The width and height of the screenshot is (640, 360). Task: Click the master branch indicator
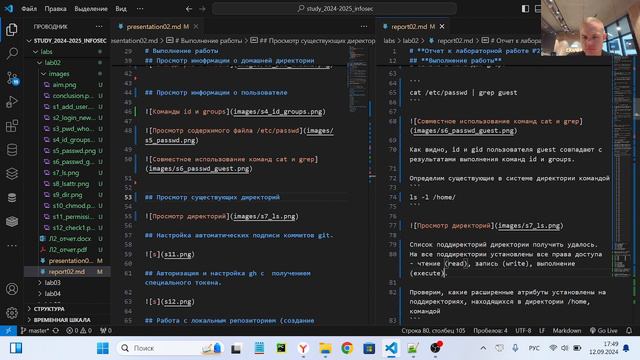35,331
